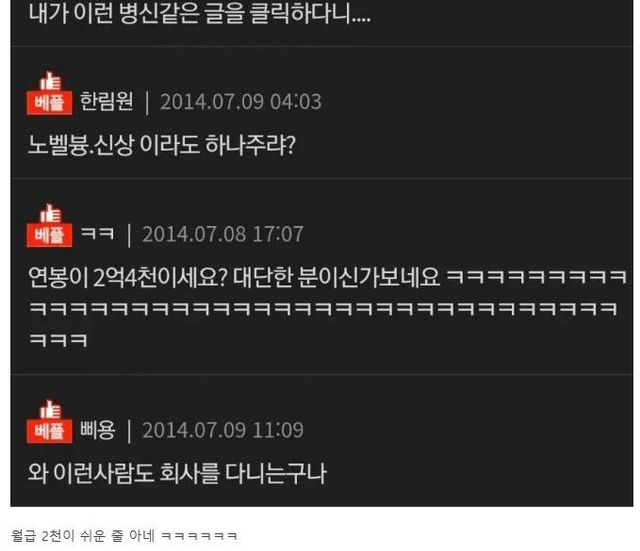Open the 한림원 user profile name
640x551 pixels.
pyautogui.click(x=107, y=101)
